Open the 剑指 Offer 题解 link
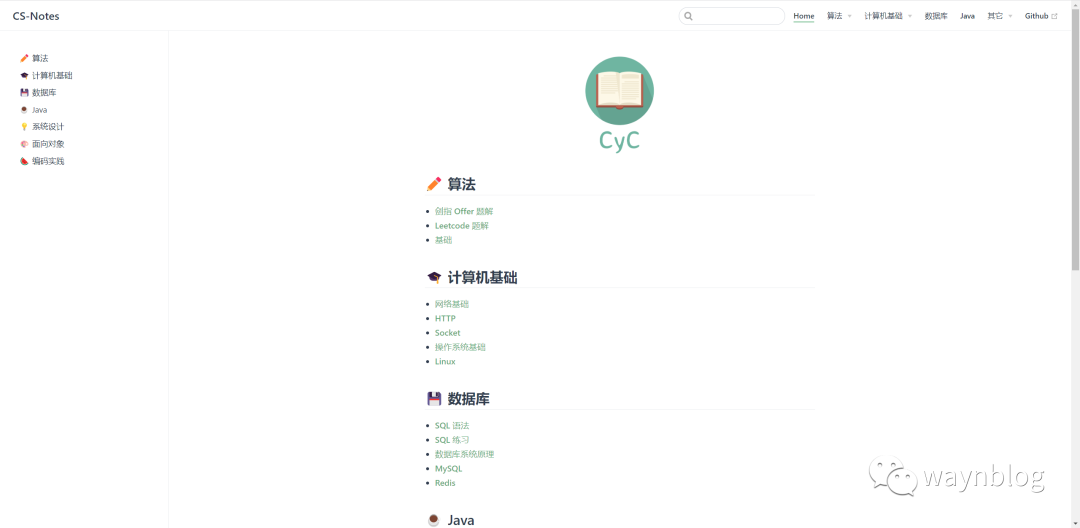 tap(464, 211)
